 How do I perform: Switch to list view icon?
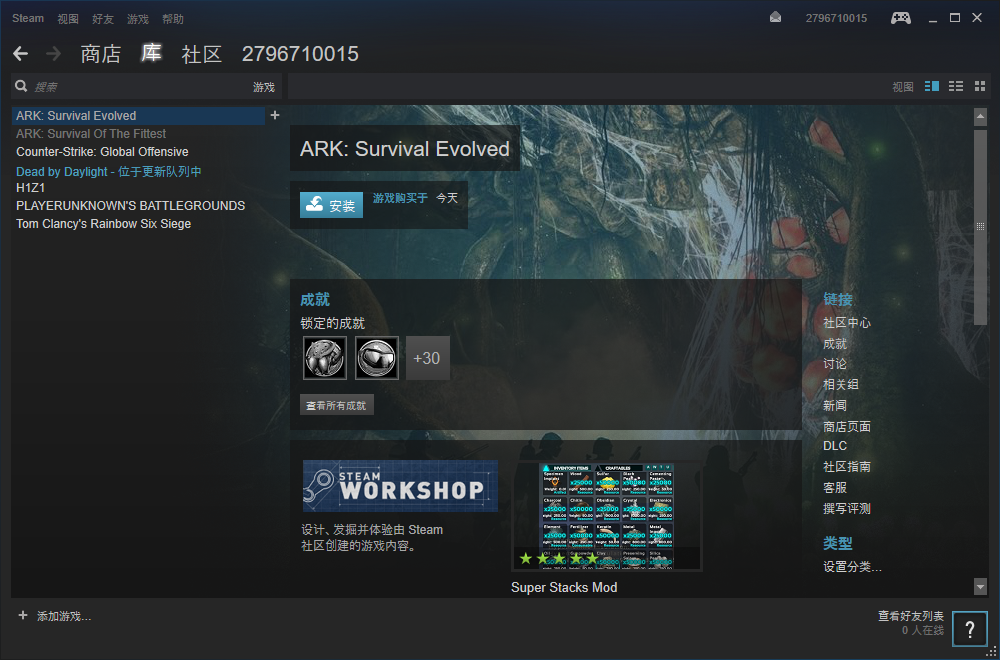(955, 86)
